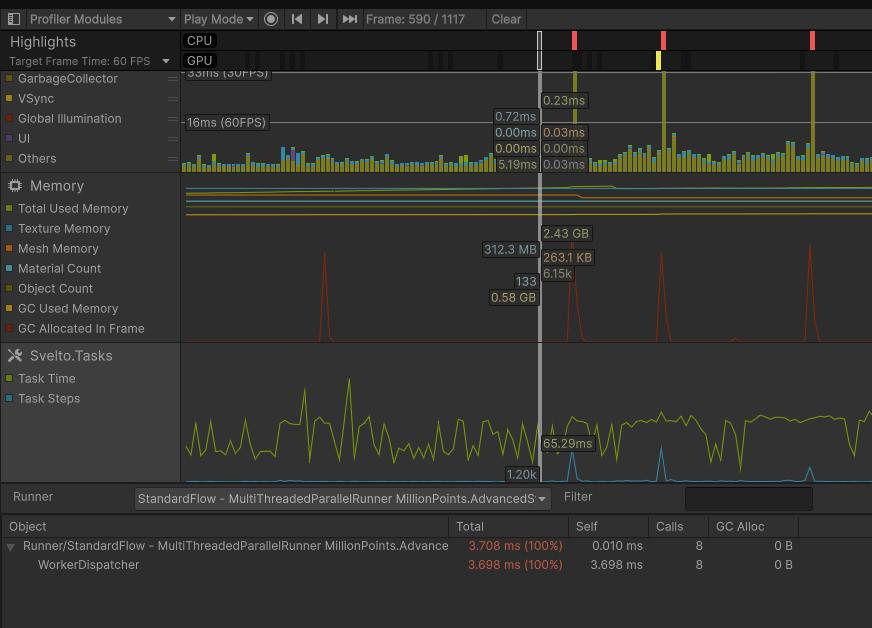The height and width of the screenshot is (628, 872).
Task: Toggle Total Used Memory color box
Action: (9, 208)
